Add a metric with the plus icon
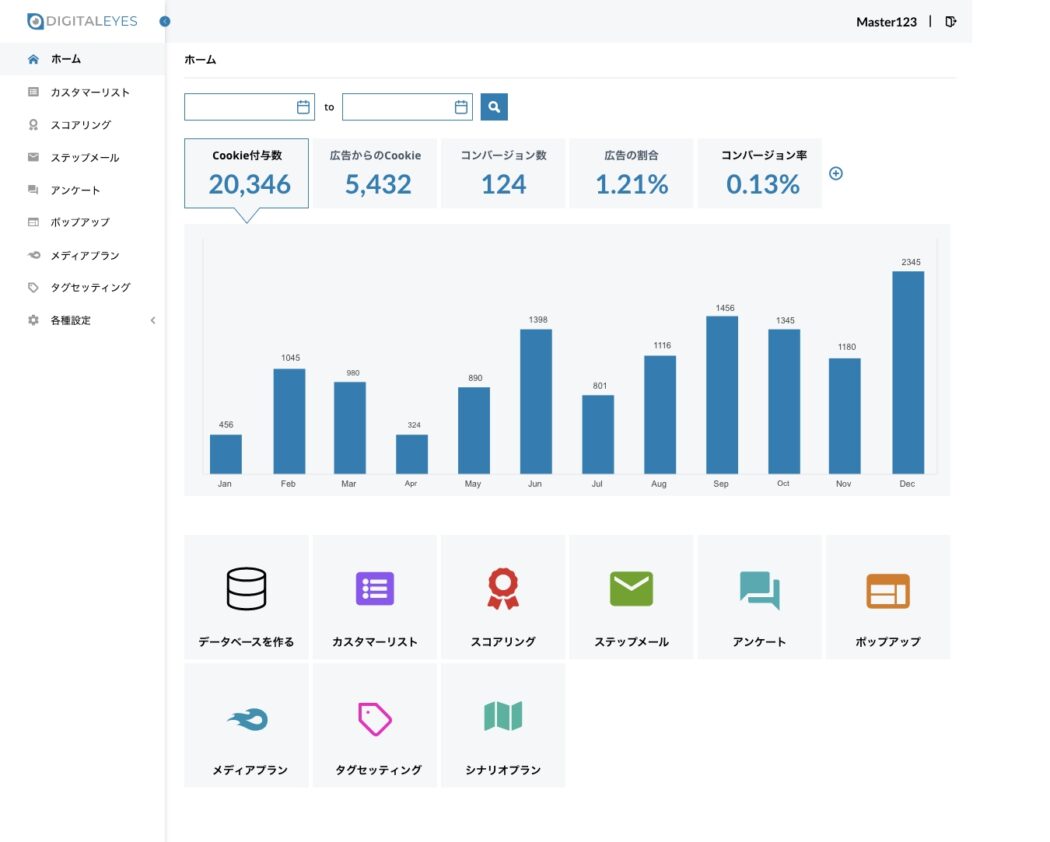The width and height of the screenshot is (1050, 842). click(x=836, y=173)
